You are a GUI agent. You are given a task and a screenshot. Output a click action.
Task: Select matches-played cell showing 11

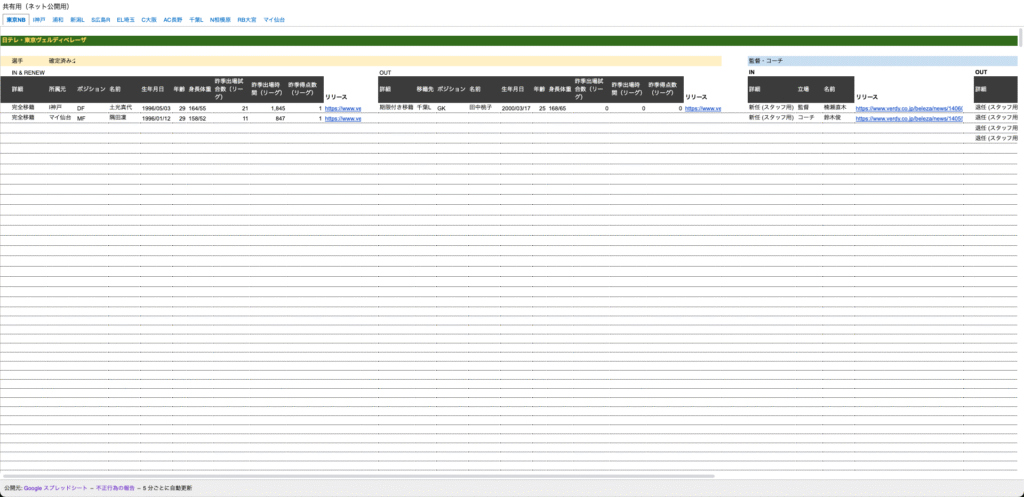(x=245, y=119)
